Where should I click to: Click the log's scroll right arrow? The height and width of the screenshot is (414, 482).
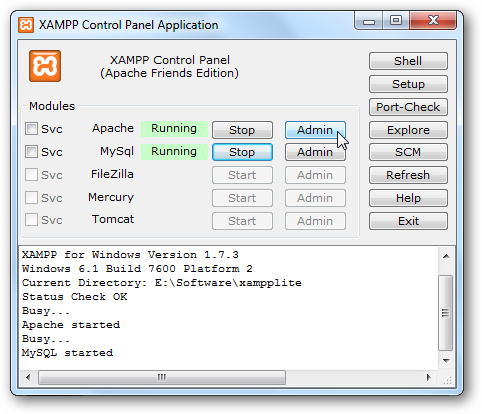[x=429, y=377]
